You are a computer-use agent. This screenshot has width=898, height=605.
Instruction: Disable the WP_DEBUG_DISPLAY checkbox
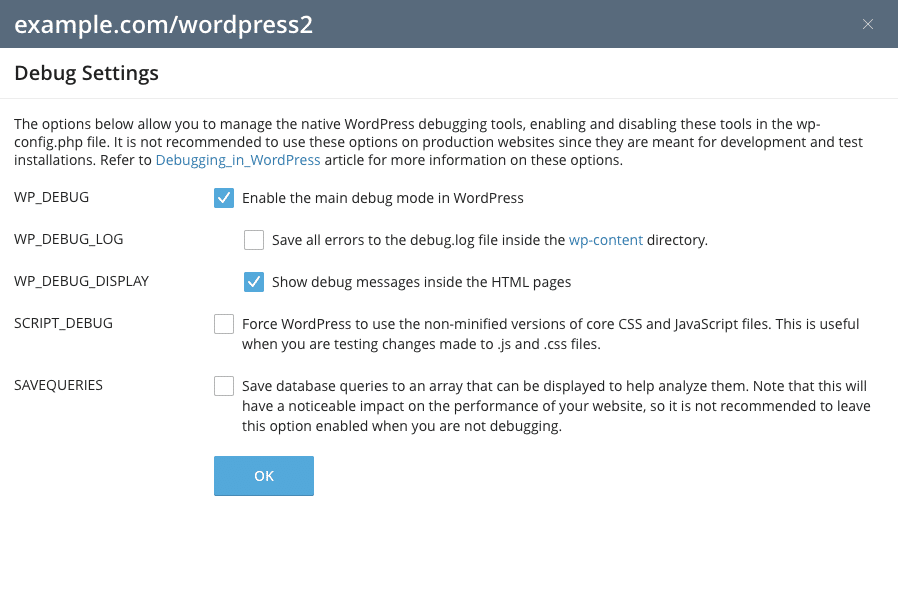254,282
